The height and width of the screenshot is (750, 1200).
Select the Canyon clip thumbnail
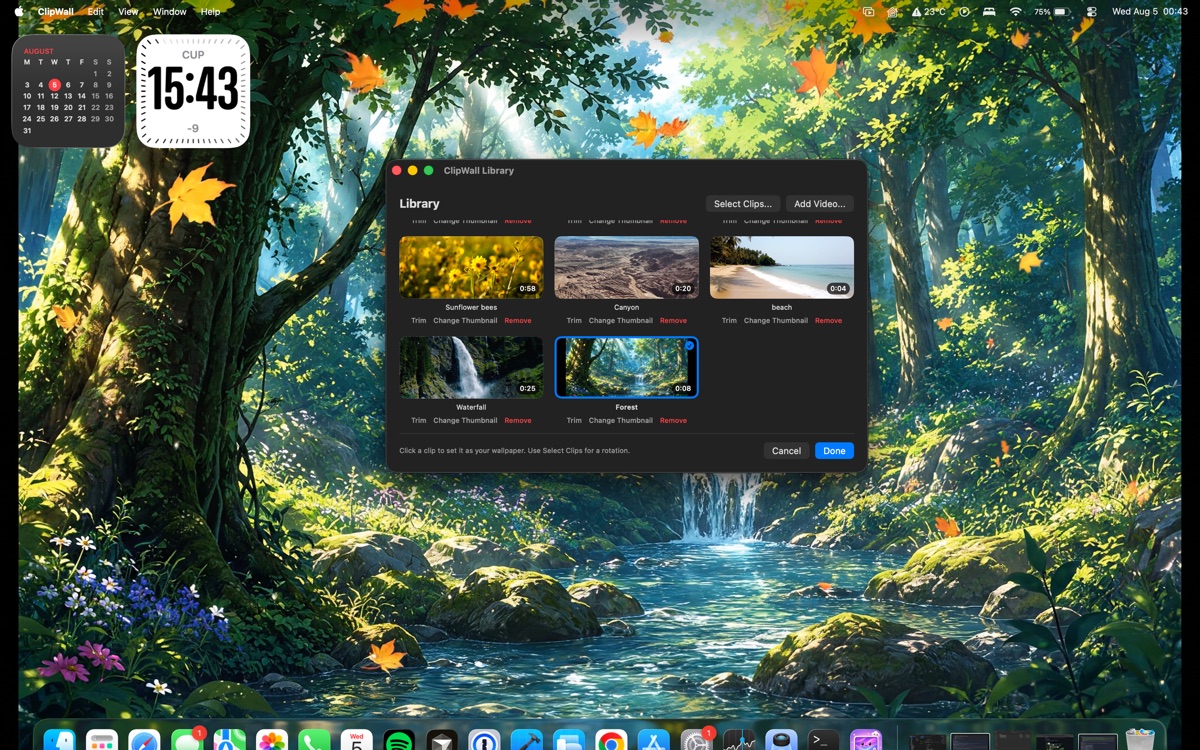click(x=626, y=267)
